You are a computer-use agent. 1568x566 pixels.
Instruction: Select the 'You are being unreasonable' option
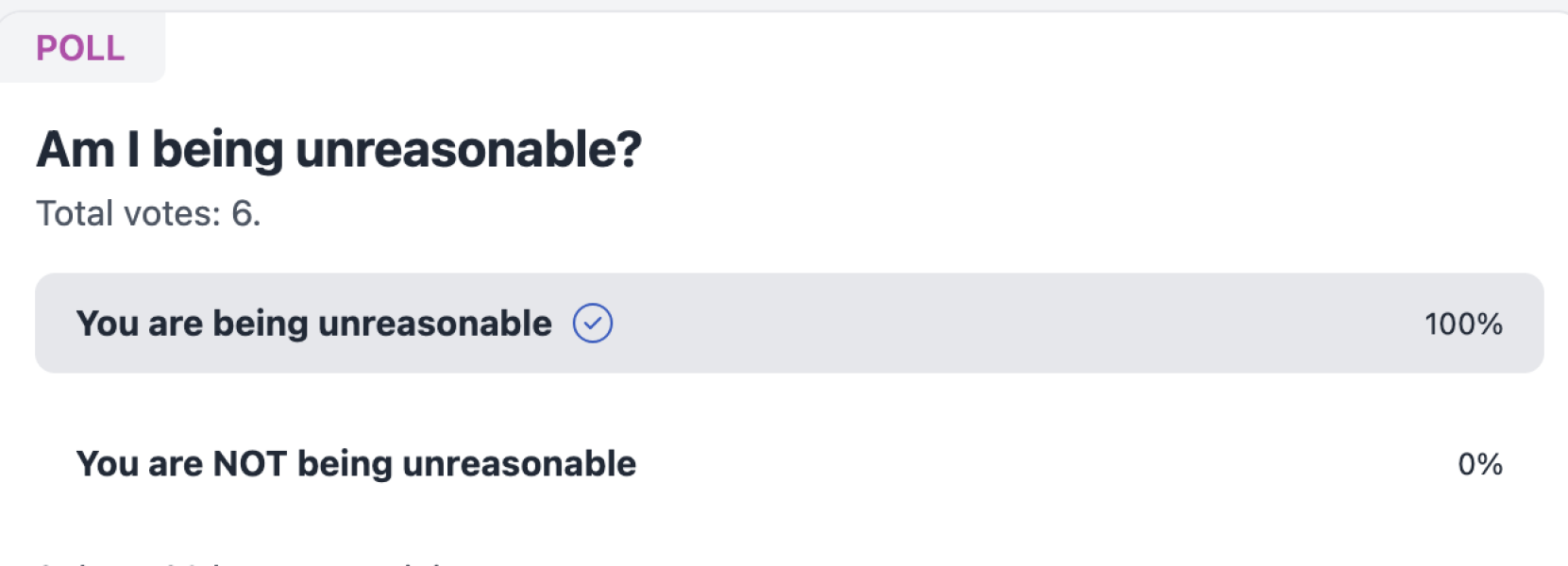click(313, 324)
